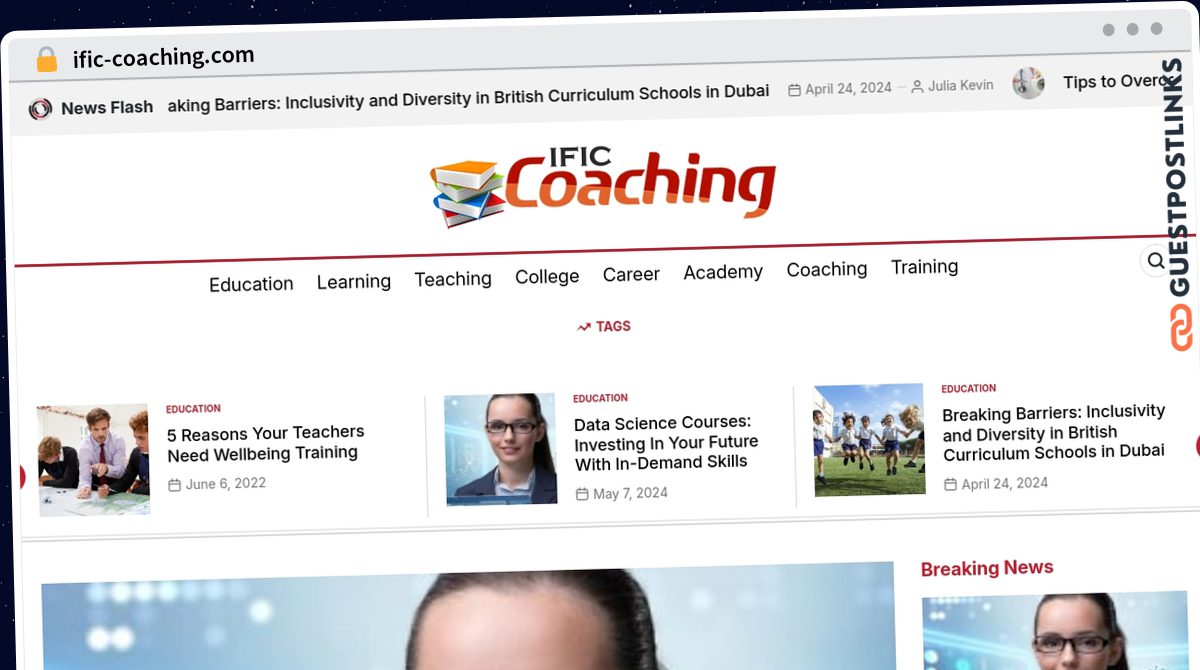Click the Breaking News sidebar thumbnail
The width and height of the screenshot is (1200, 670).
1055,632
